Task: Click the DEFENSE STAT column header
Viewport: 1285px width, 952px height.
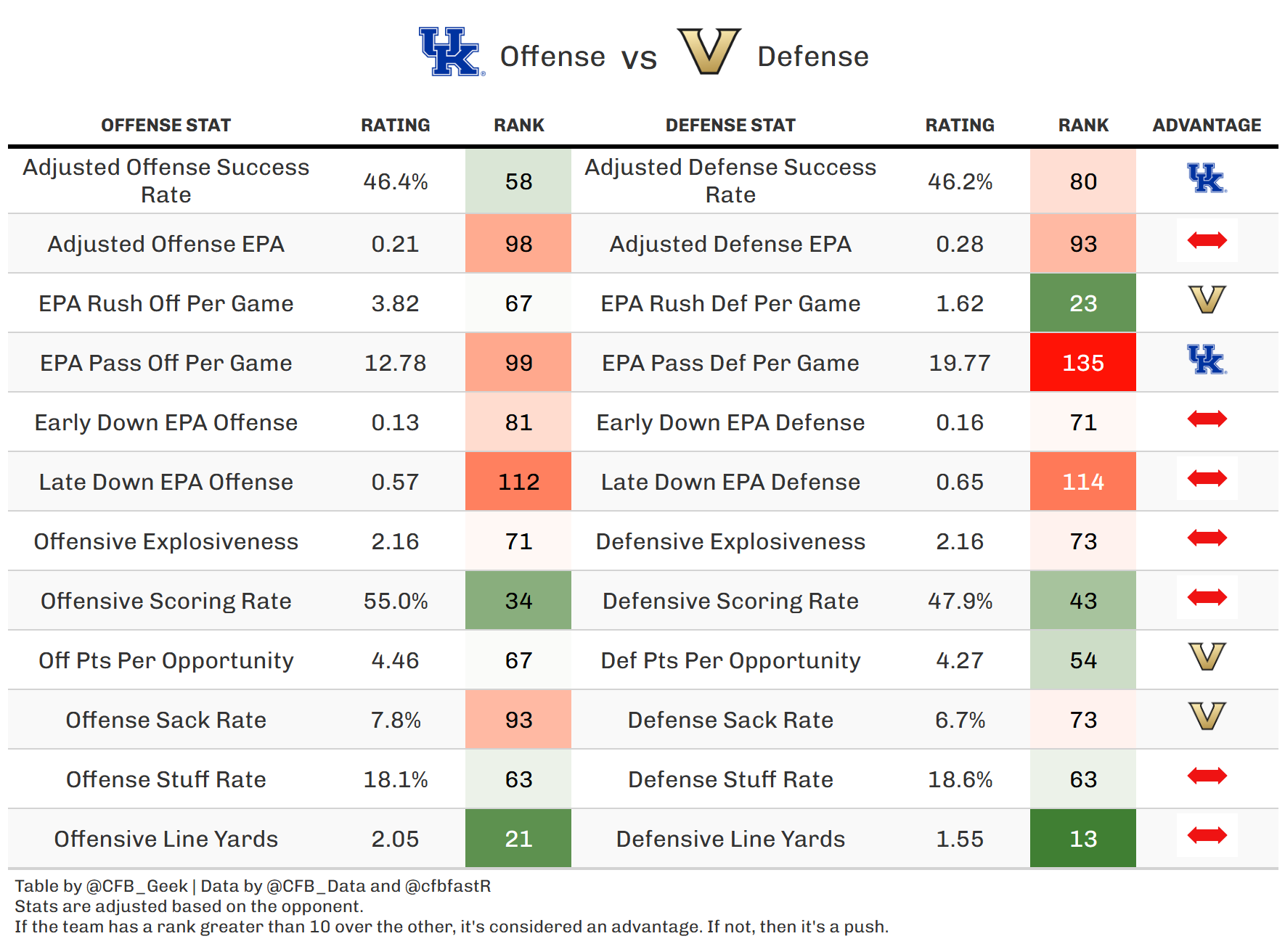Action: coord(730,126)
